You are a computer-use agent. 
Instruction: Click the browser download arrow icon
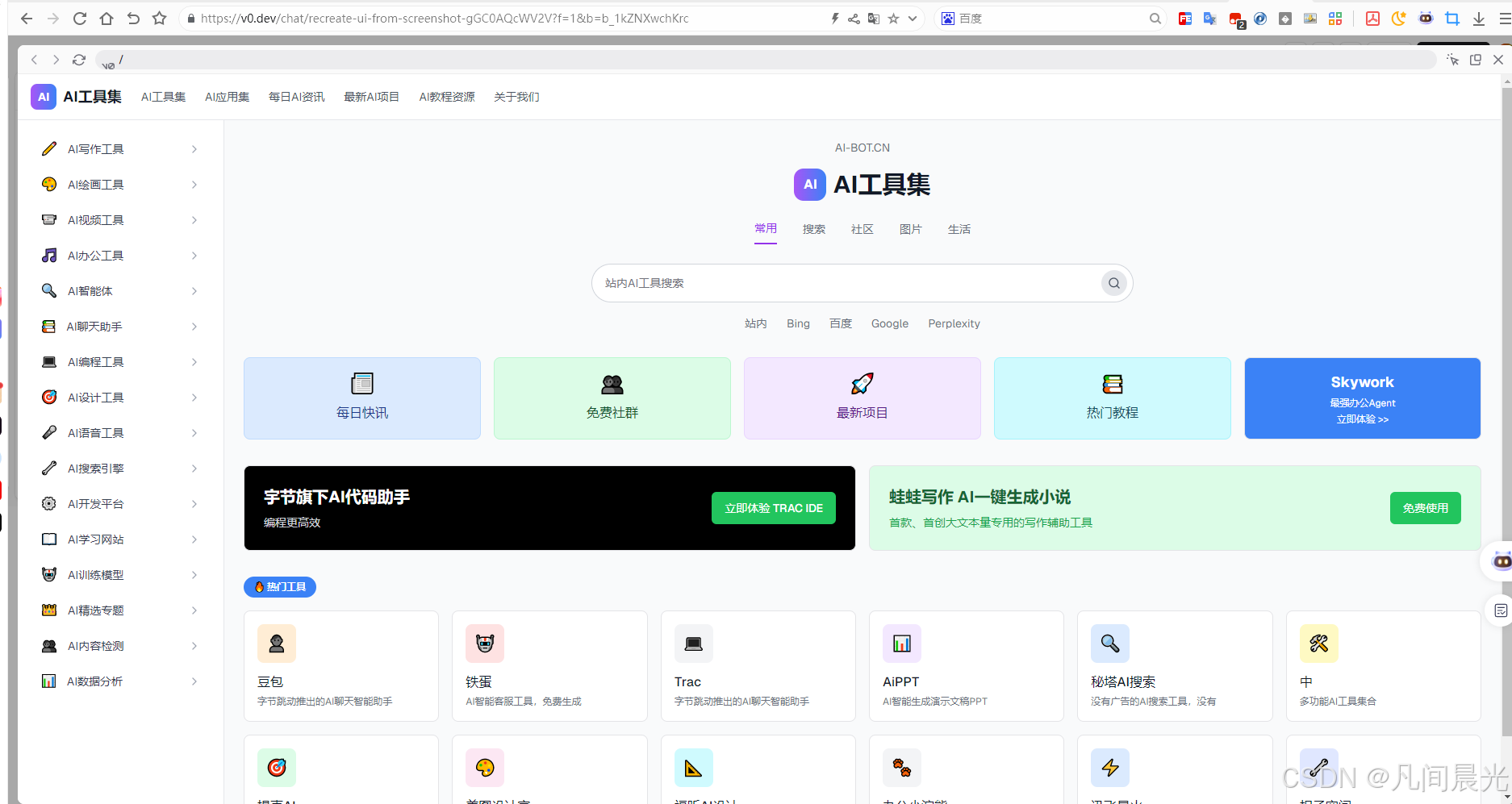pyautogui.click(x=1479, y=19)
